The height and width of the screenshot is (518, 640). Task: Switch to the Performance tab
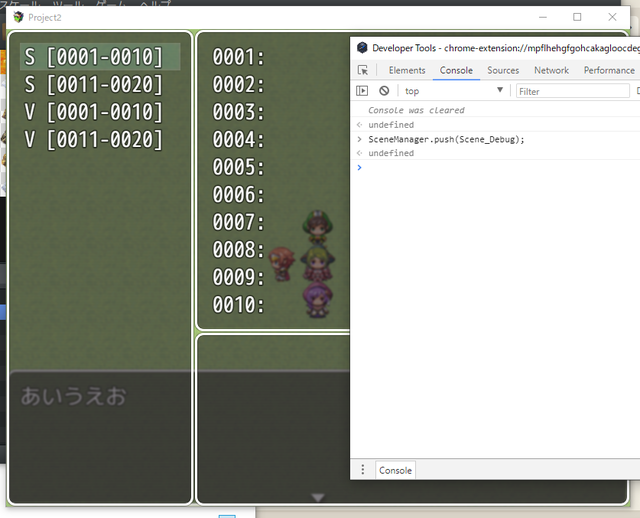[609, 70]
